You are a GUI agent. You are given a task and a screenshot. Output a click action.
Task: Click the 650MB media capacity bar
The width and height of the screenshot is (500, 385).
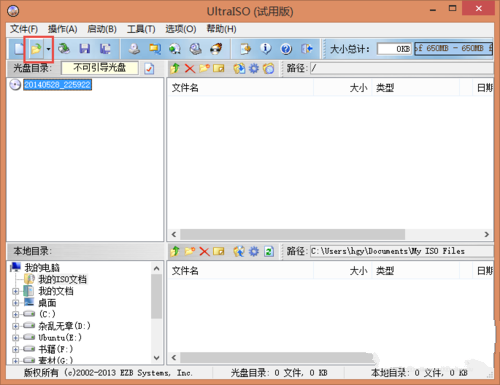(453, 49)
